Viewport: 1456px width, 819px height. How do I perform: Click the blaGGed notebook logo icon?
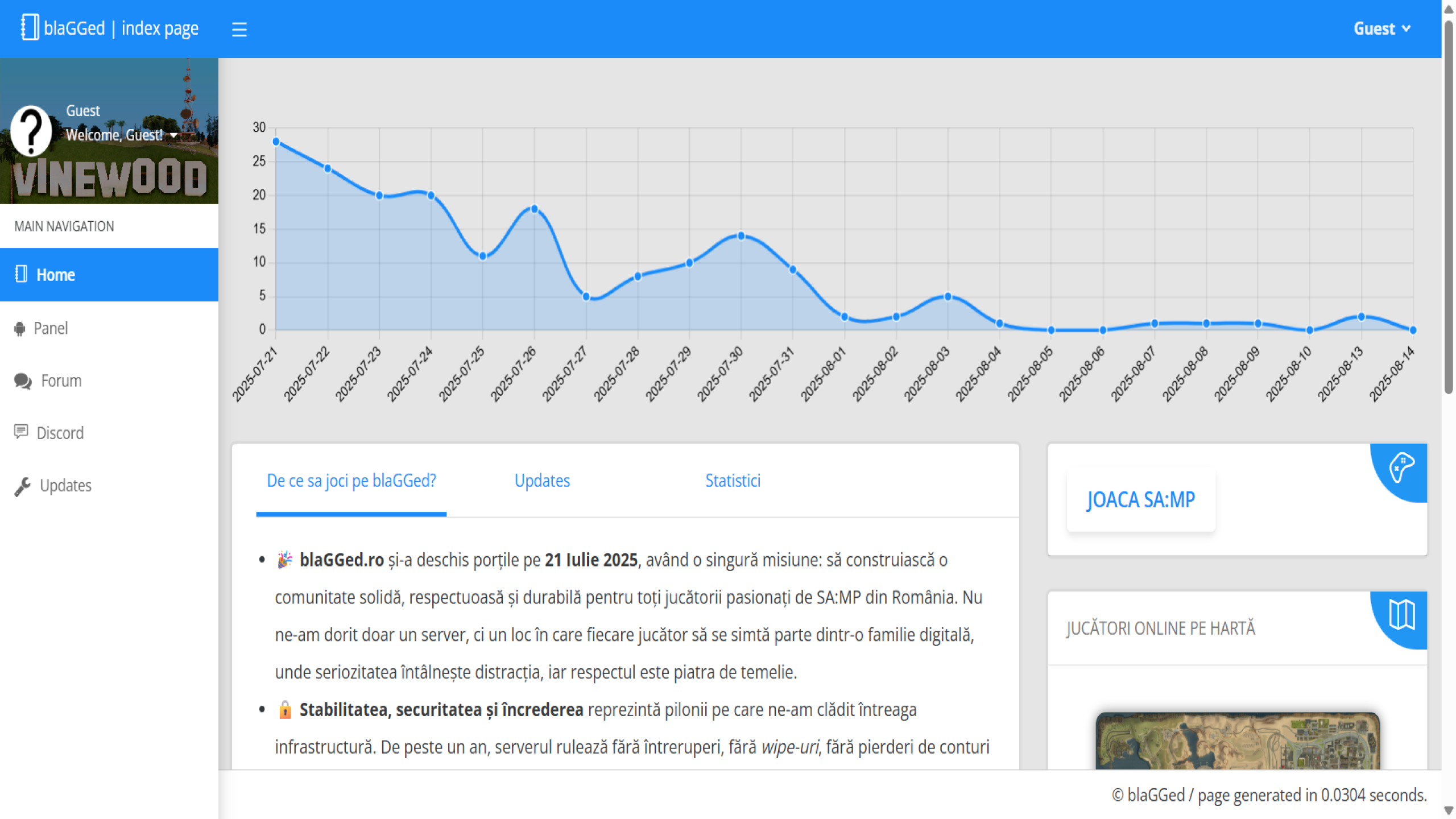click(30, 27)
